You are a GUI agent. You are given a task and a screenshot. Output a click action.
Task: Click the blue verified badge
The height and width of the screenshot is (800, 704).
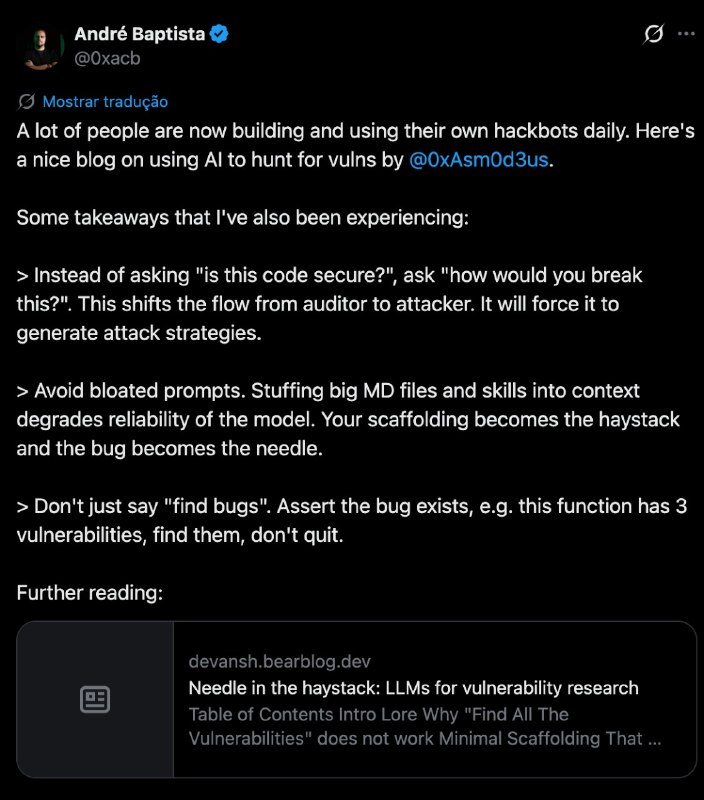[x=219, y=34]
